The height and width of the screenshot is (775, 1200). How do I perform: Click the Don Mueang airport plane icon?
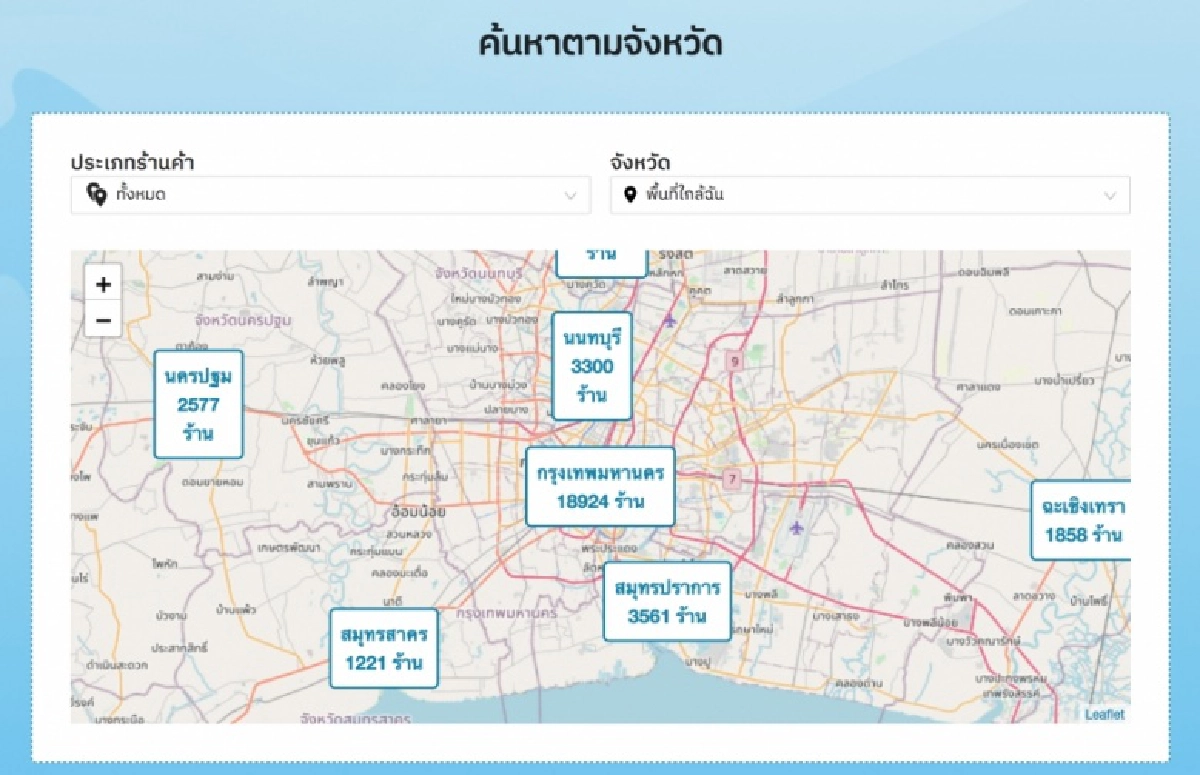coord(669,320)
